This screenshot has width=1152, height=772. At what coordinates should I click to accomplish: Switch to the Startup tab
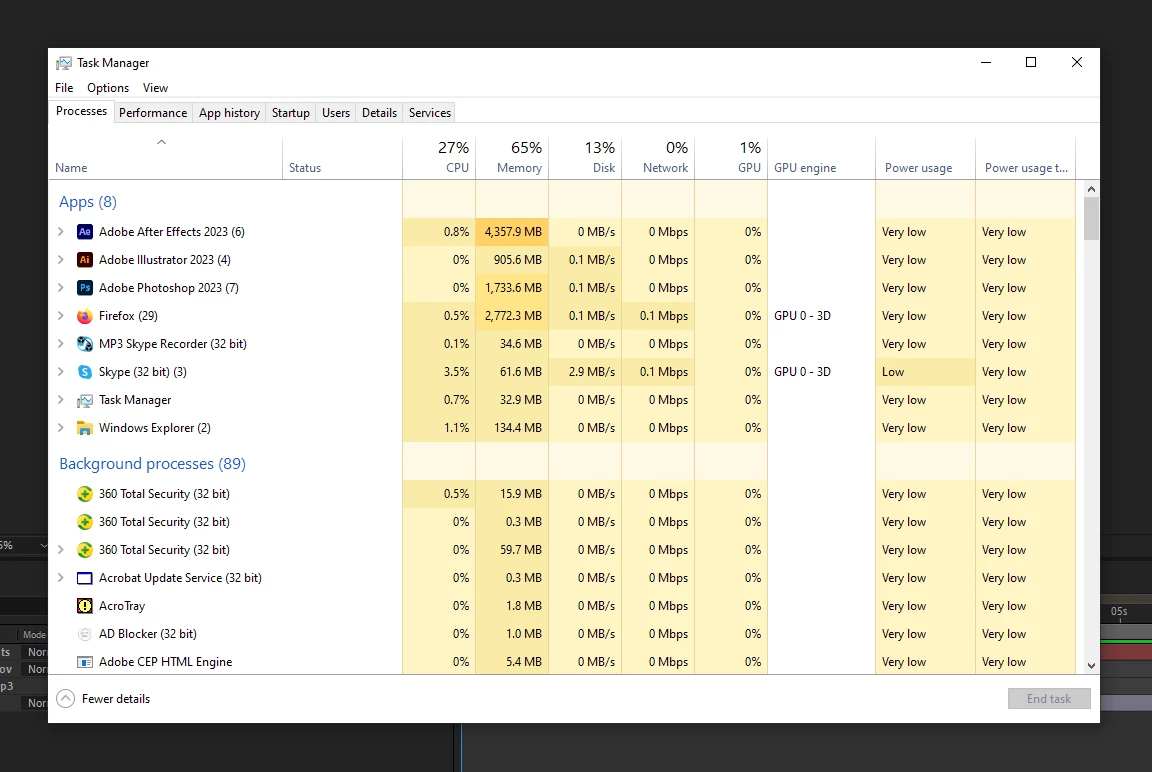click(291, 113)
